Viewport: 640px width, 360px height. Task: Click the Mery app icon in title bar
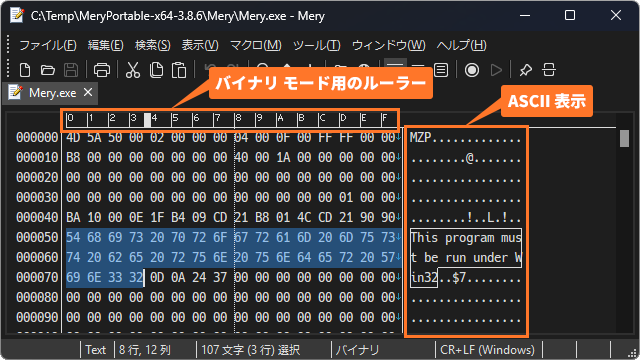(17, 16)
